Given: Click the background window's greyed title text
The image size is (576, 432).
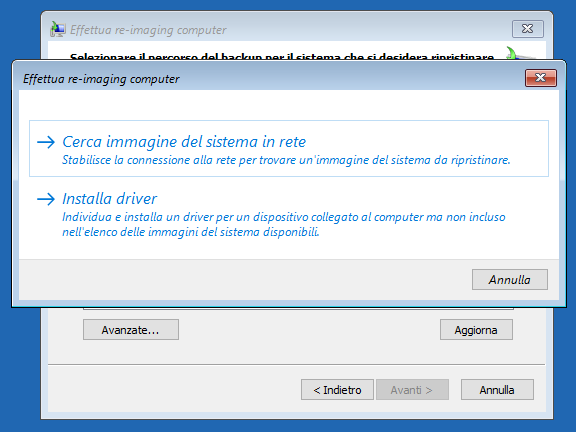Looking at the screenshot, I should pyautogui.click(x=148, y=30).
